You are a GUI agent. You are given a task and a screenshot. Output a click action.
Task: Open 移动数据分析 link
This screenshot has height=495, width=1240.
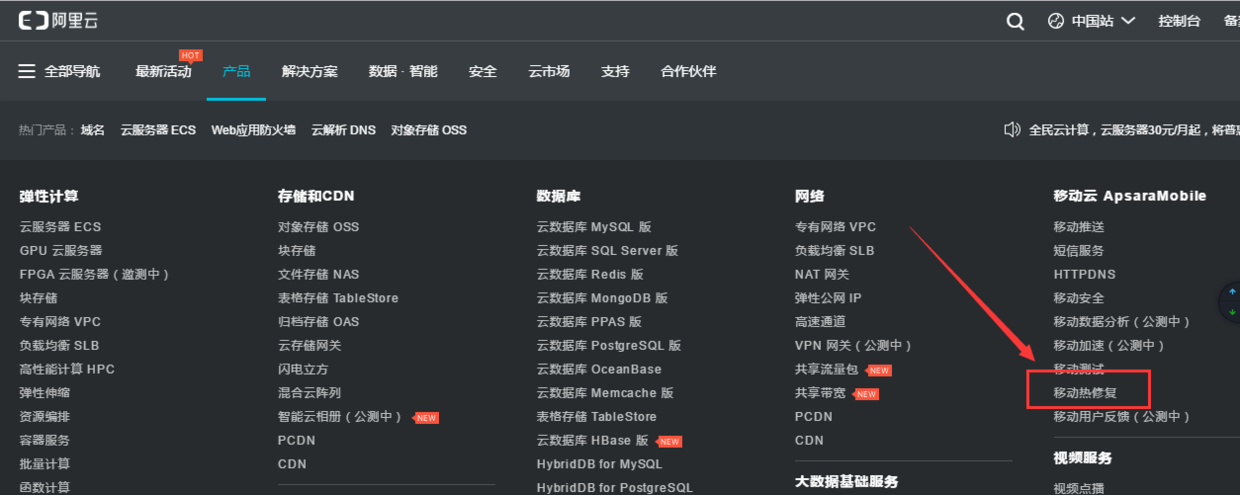point(1122,322)
